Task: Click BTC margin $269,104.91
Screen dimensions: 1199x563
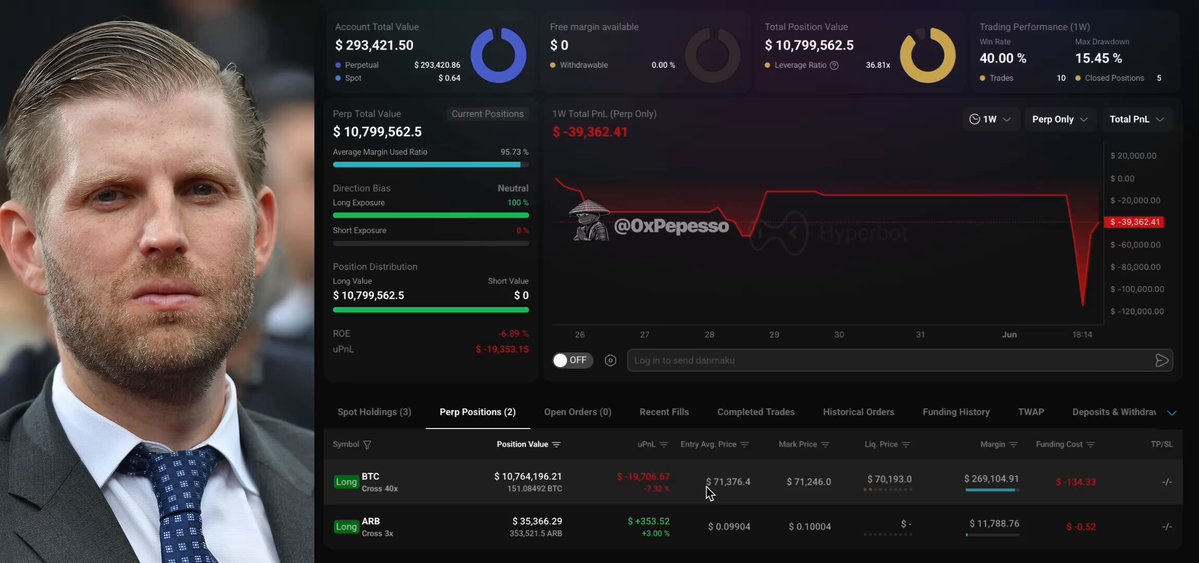Action: [x=992, y=479]
